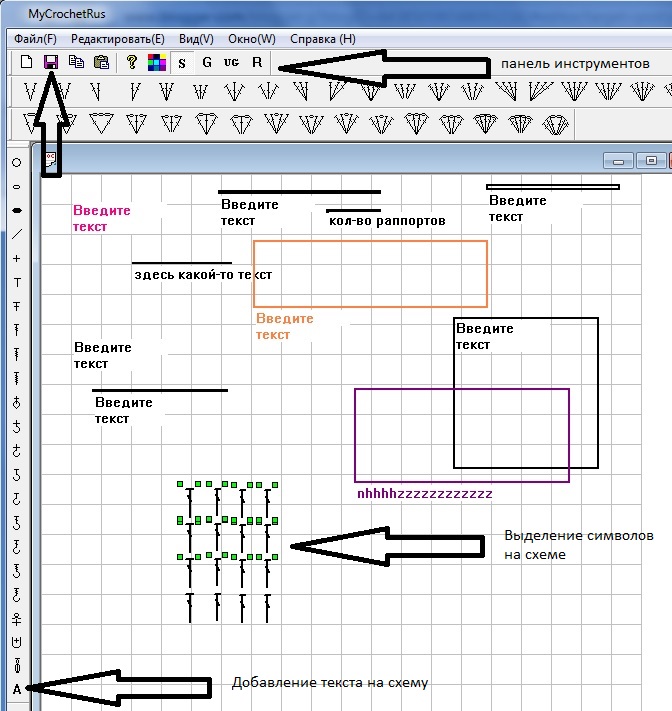
Task: Select the T with one crossbar stitch tool
Action: pyautogui.click(x=17, y=307)
